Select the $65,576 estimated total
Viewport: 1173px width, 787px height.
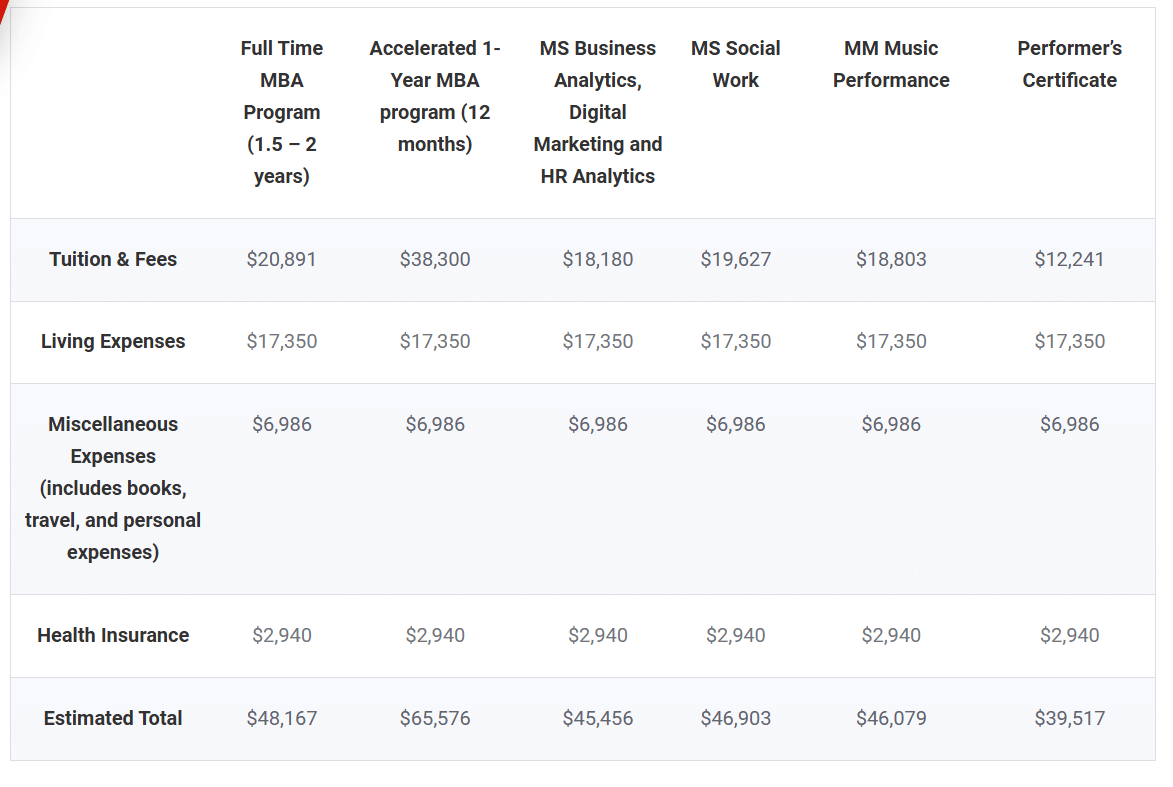click(x=435, y=718)
